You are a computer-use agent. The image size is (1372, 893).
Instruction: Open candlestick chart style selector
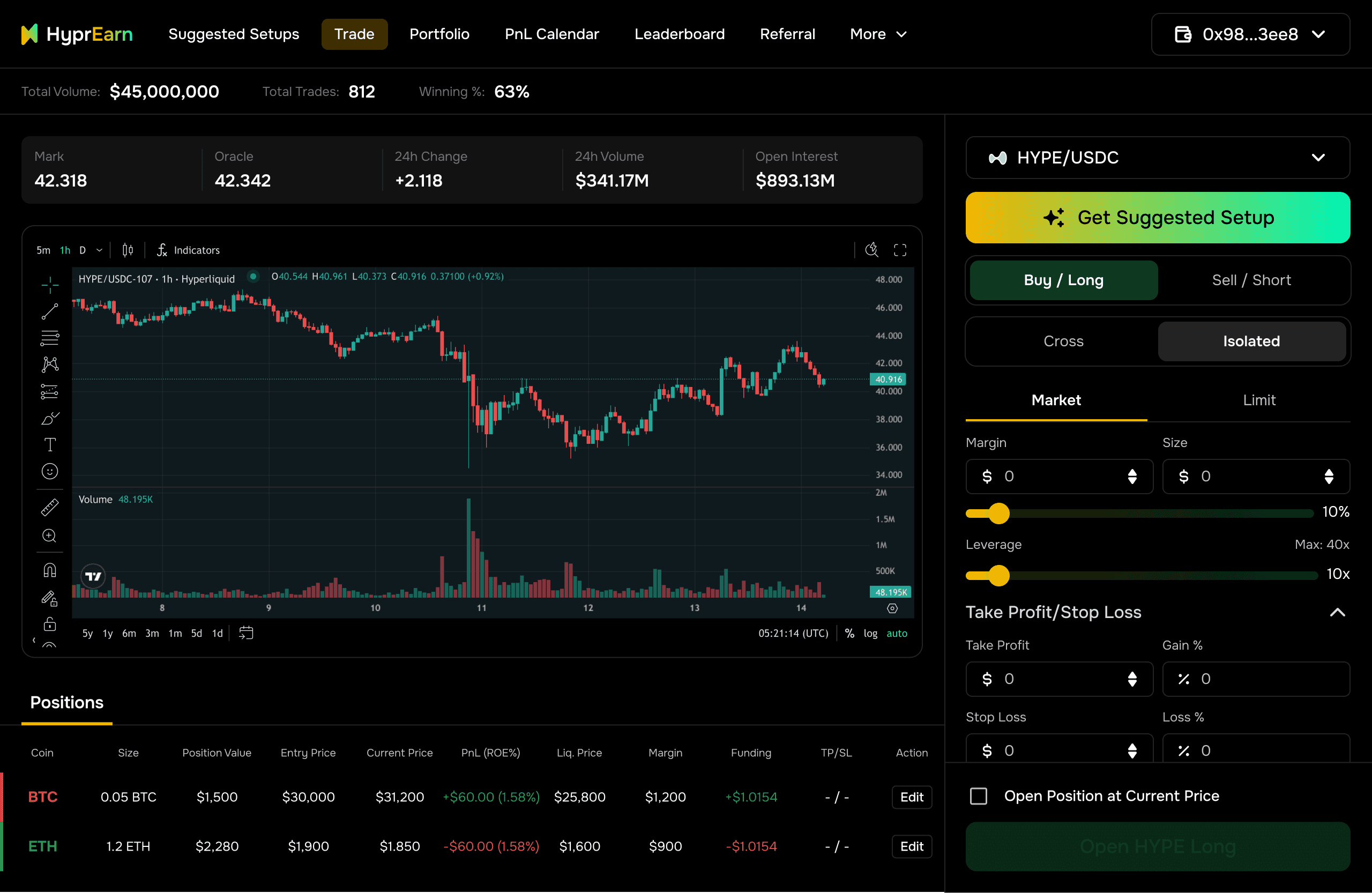coord(128,250)
